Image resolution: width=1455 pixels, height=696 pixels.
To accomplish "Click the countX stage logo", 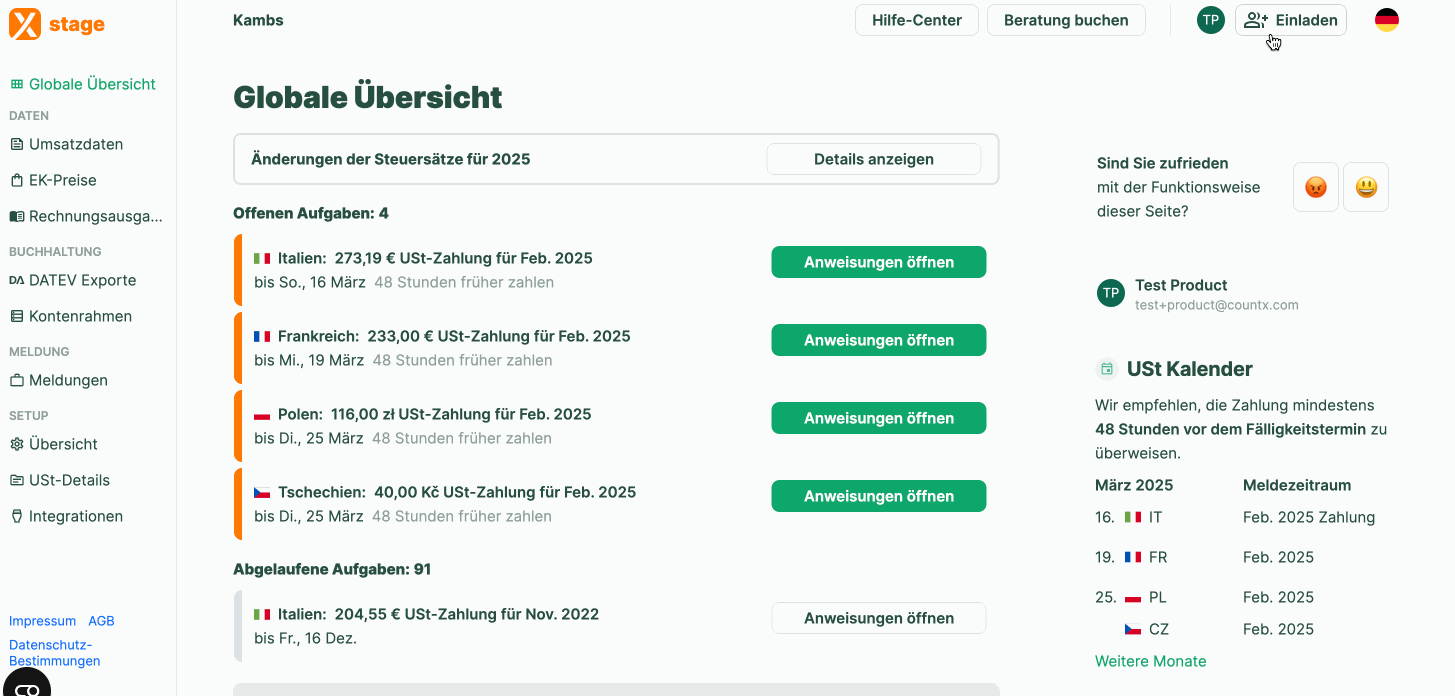I will [57, 23].
